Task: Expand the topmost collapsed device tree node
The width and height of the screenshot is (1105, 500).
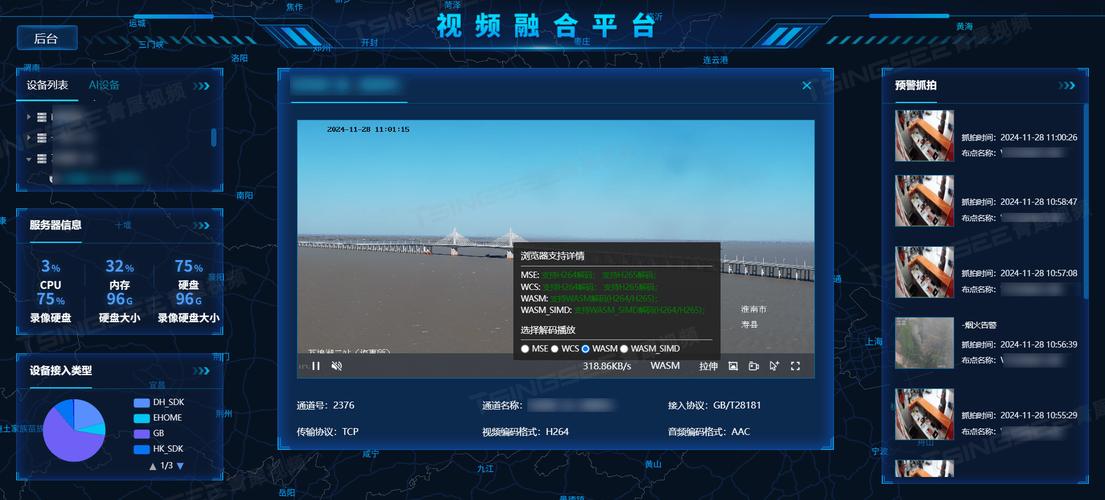Action: pos(29,116)
